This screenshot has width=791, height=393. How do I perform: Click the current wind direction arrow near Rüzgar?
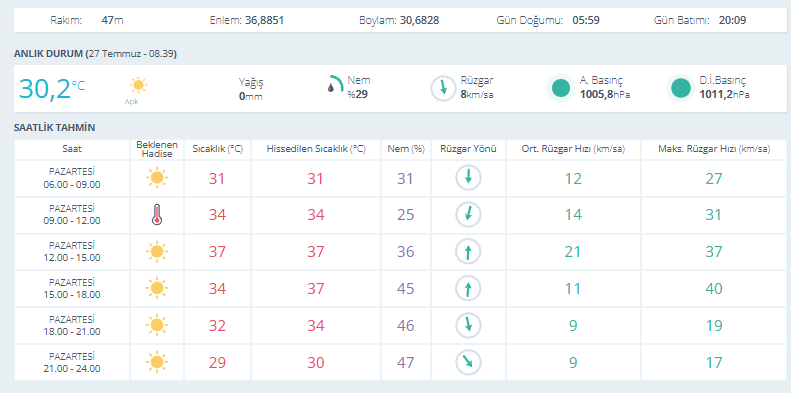point(443,88)
